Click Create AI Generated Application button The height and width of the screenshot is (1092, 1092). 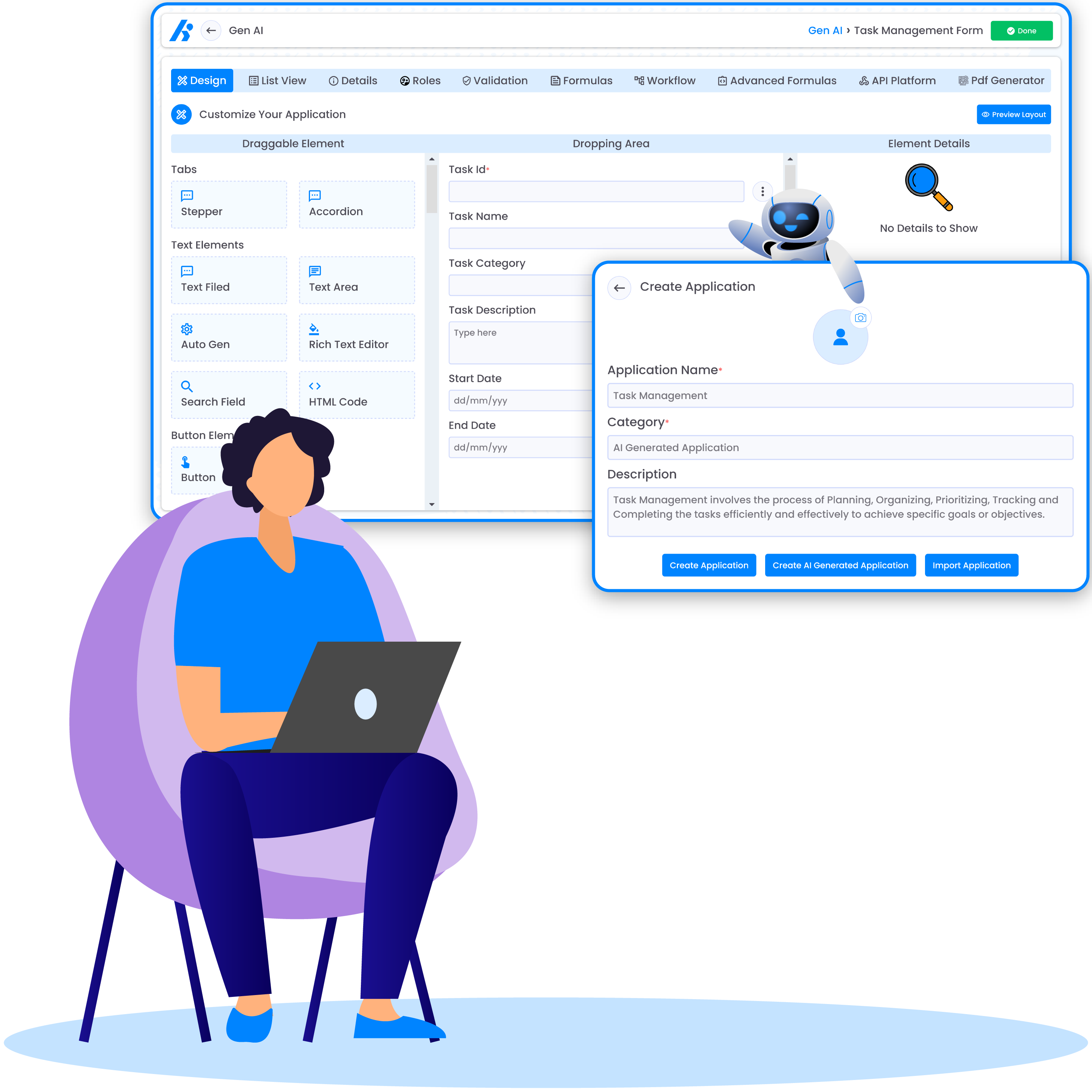(838, 565)
